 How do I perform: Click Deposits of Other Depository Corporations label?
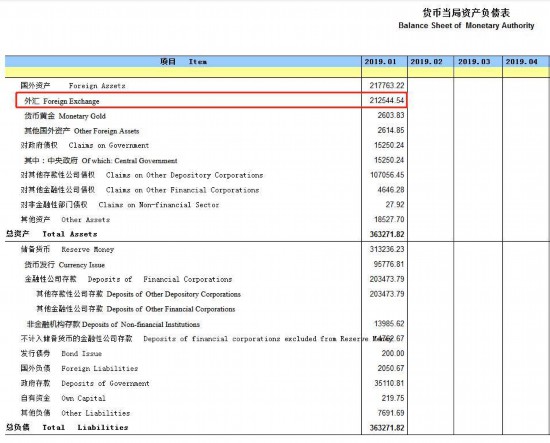pyautogui.click(x=139, y=294)
